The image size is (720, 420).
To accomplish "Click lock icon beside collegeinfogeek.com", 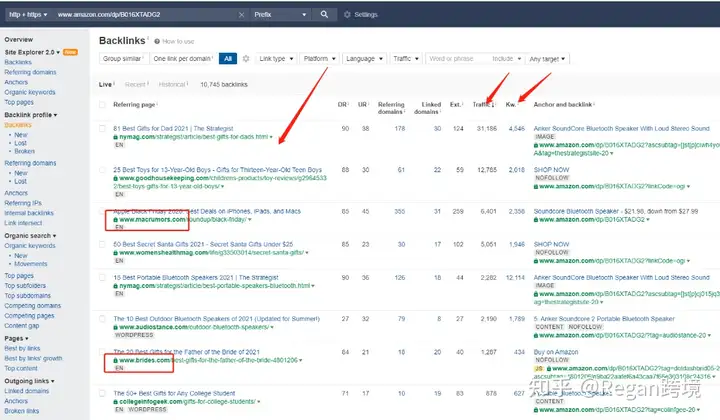I will 116,402.
